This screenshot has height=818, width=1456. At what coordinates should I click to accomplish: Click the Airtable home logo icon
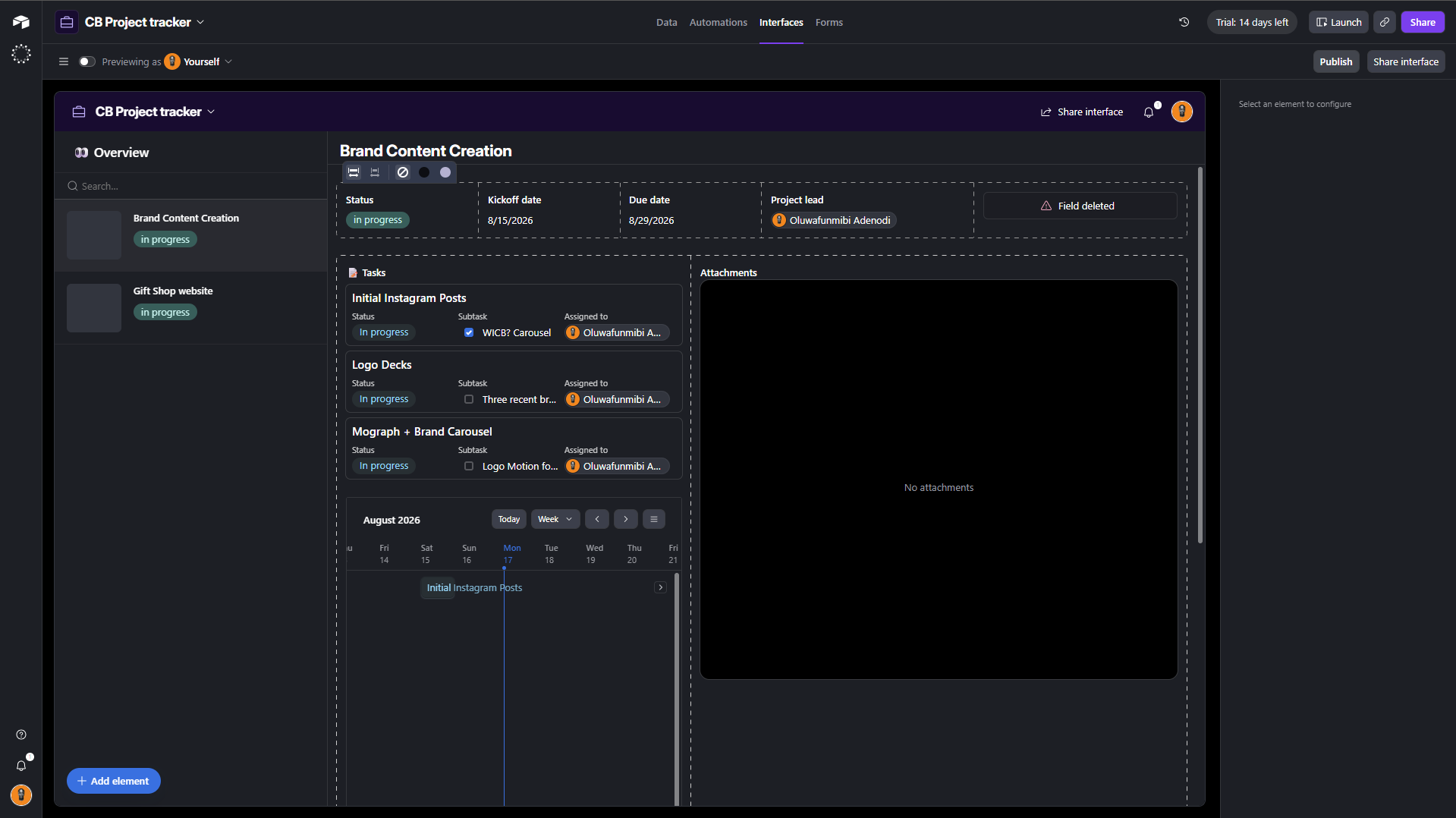tap(21, 22)
